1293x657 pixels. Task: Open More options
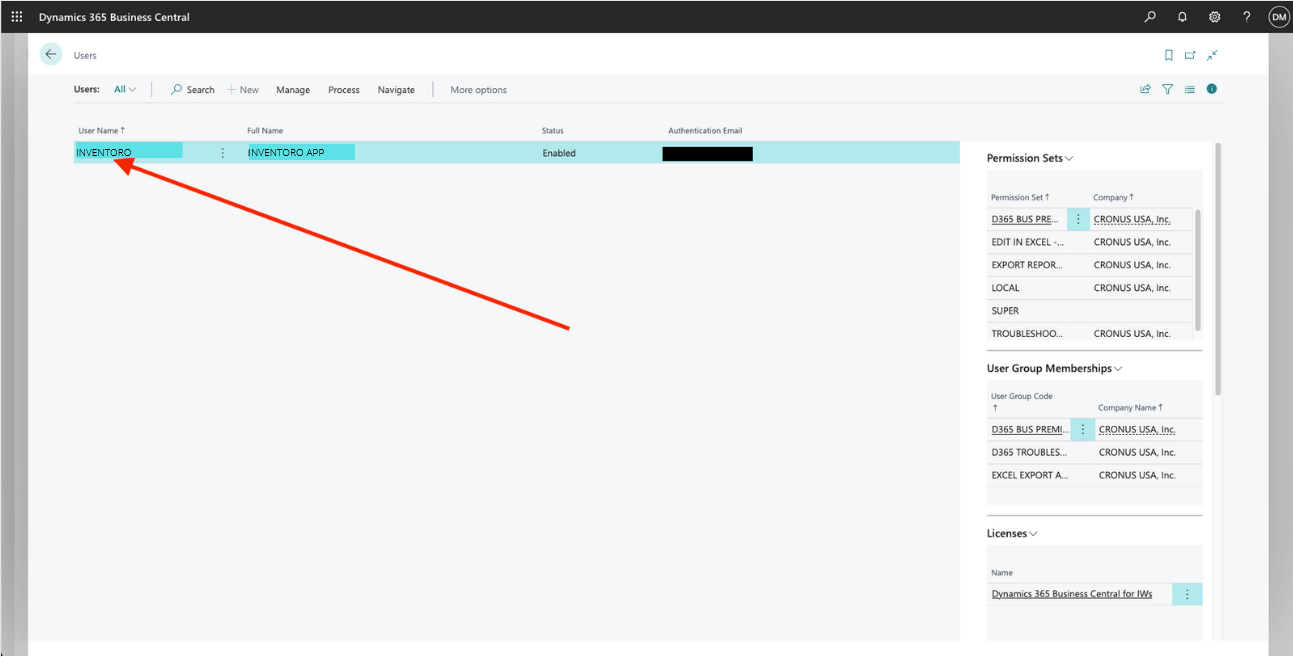click(478, 90)
